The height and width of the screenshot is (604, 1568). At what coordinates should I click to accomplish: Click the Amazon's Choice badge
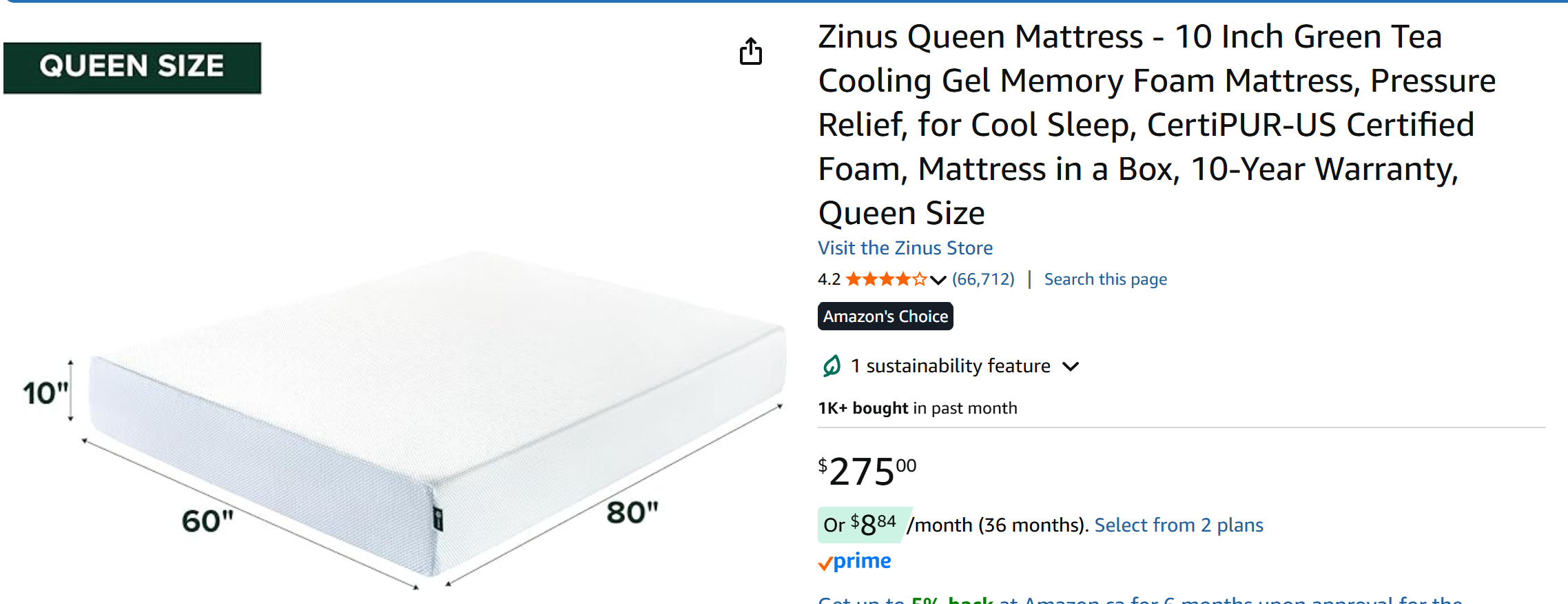tap(885, 316)
